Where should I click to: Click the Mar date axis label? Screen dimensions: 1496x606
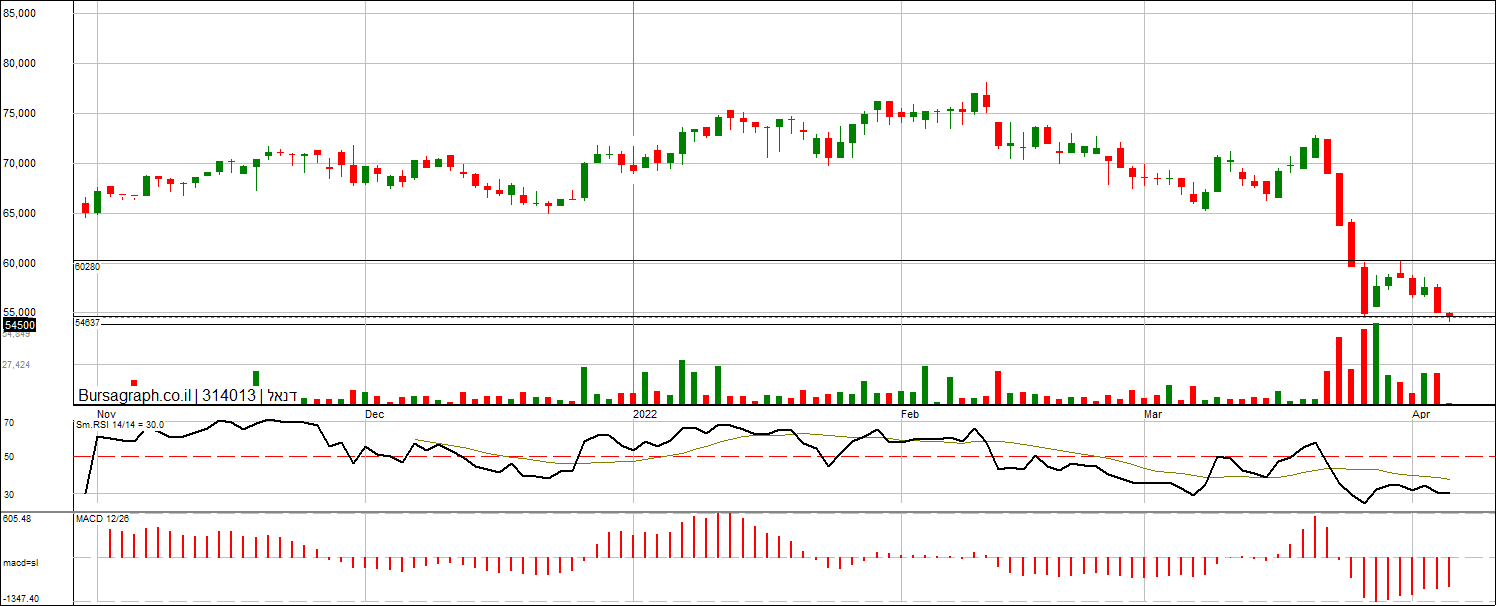(1154, 413)
